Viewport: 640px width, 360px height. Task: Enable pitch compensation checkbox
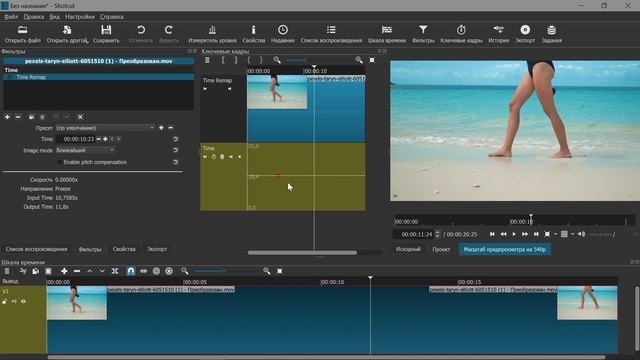point(59,162)
